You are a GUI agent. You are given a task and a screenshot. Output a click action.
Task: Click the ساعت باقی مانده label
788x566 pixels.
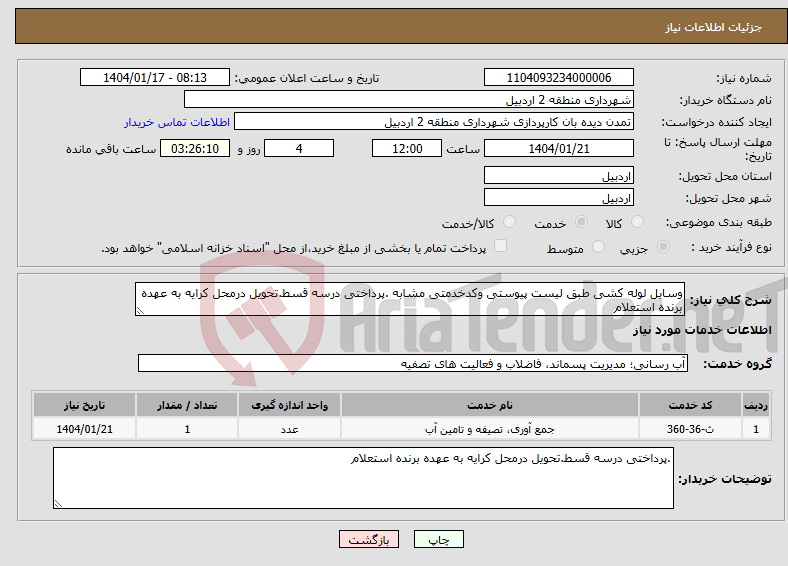[x=111, y=149]
